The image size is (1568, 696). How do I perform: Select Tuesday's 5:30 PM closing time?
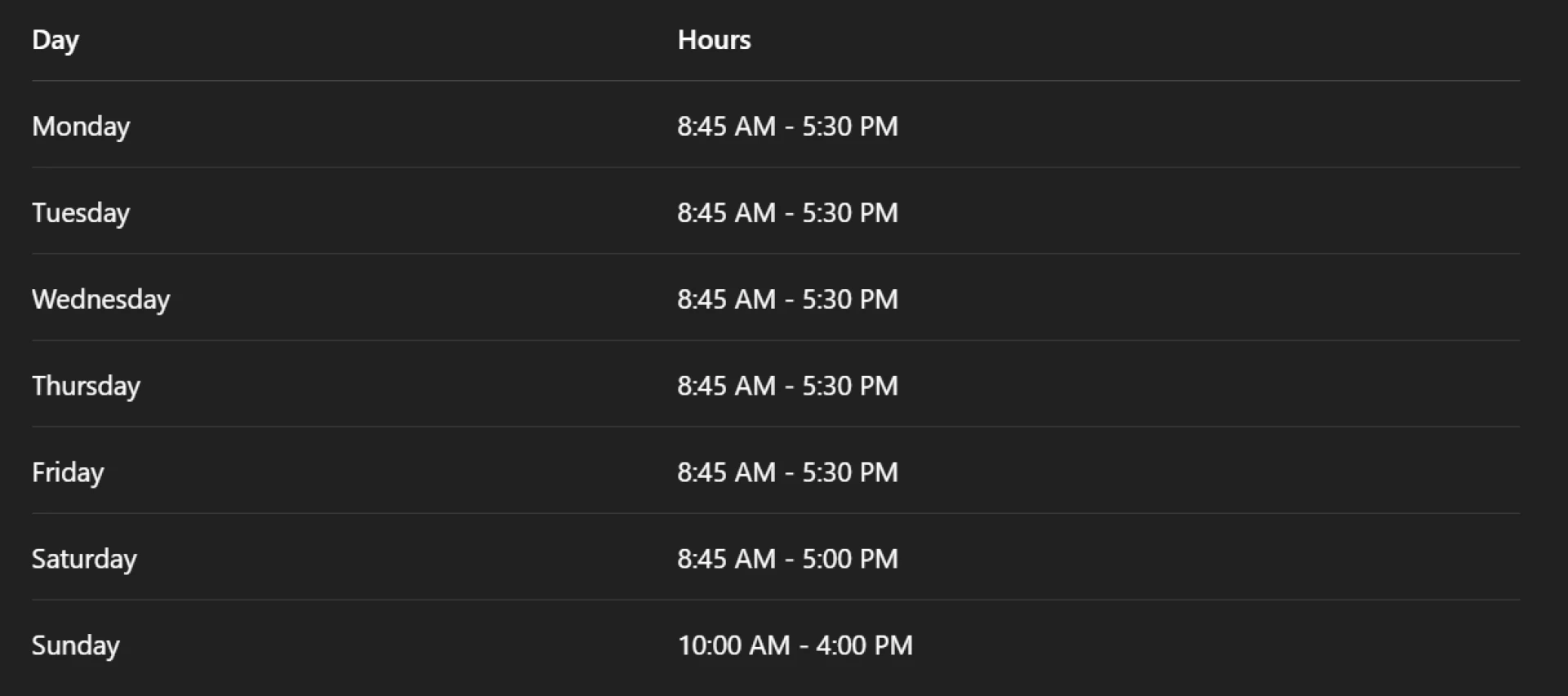(x=849, y=213)
